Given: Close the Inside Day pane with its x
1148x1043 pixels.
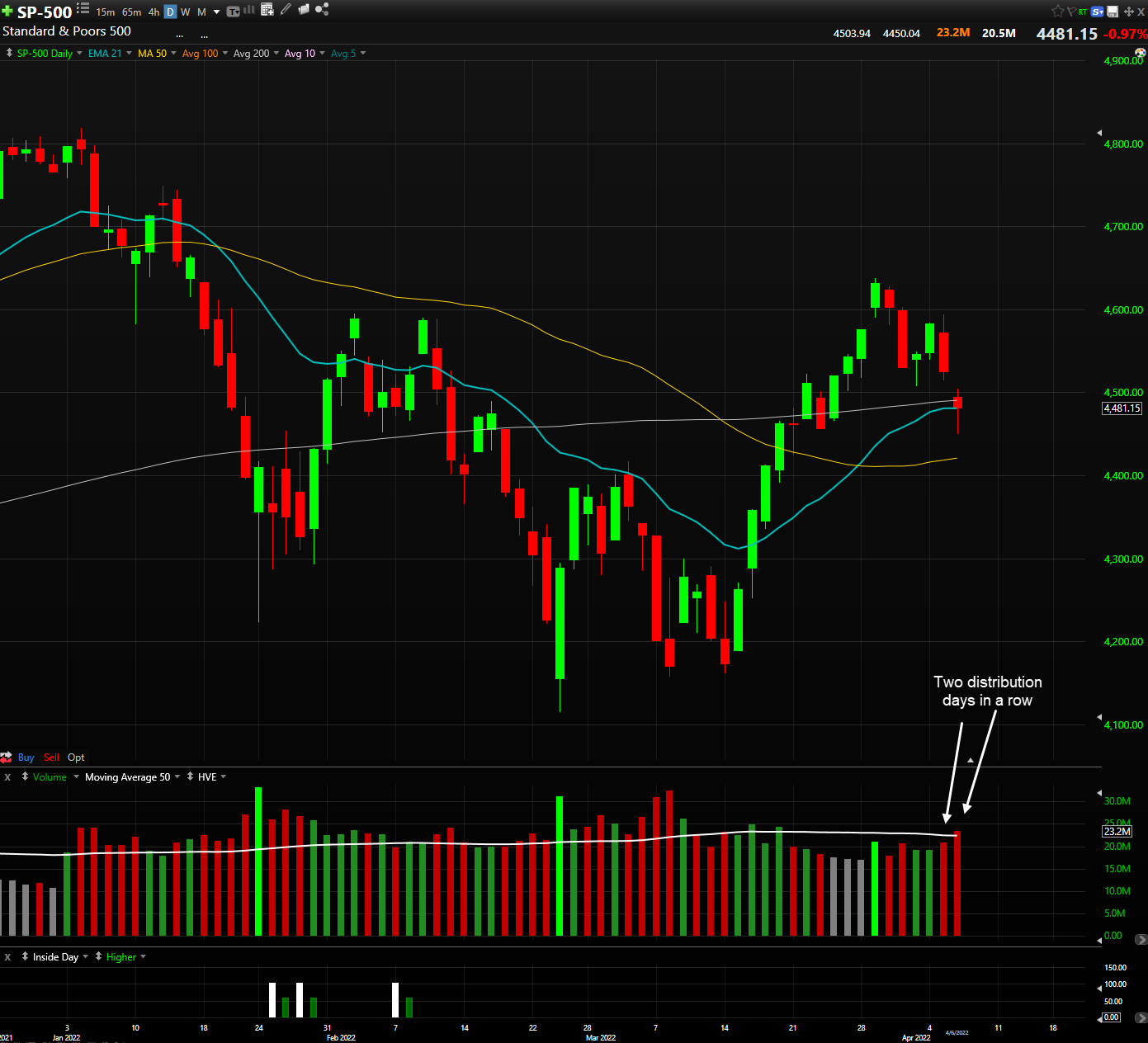Looking at the screenshot, I should click(x=7, y=957).
